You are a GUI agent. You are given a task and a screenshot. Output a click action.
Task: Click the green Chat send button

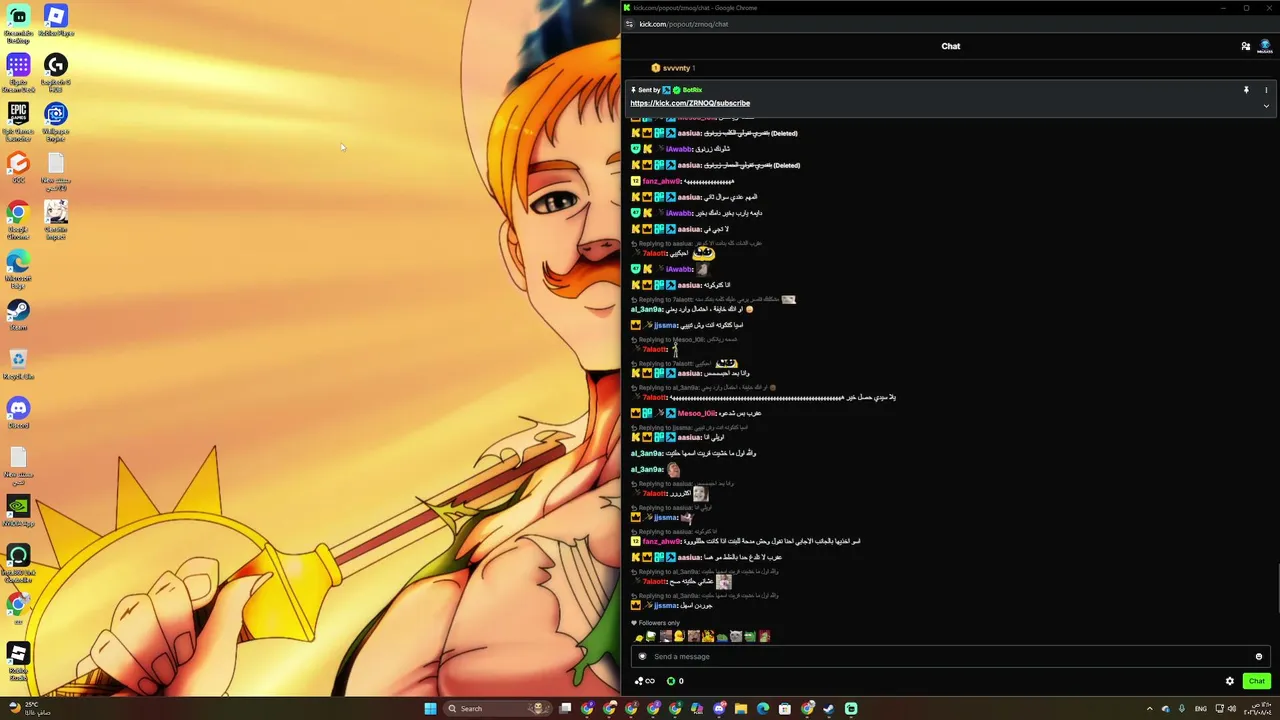point(1257,681)
